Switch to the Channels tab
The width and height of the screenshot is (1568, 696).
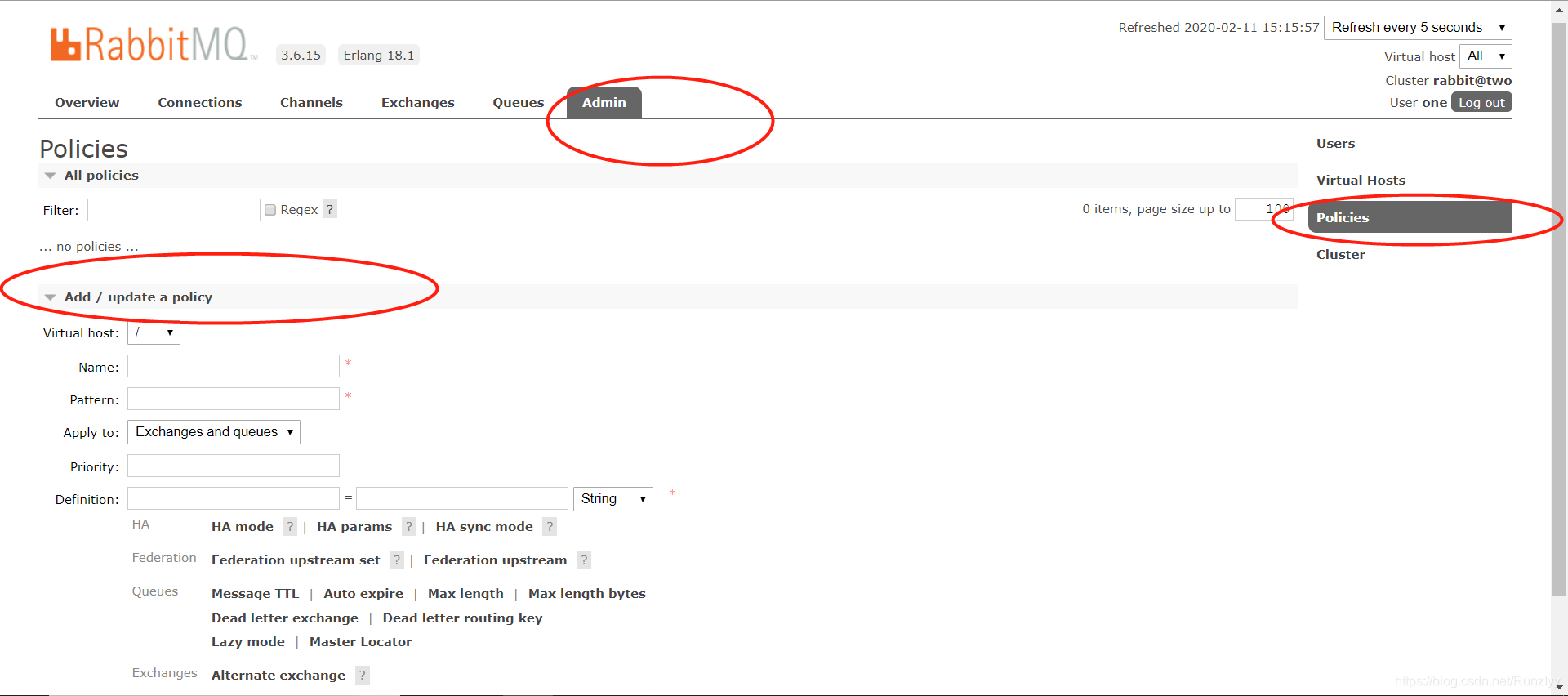point(311,103)
